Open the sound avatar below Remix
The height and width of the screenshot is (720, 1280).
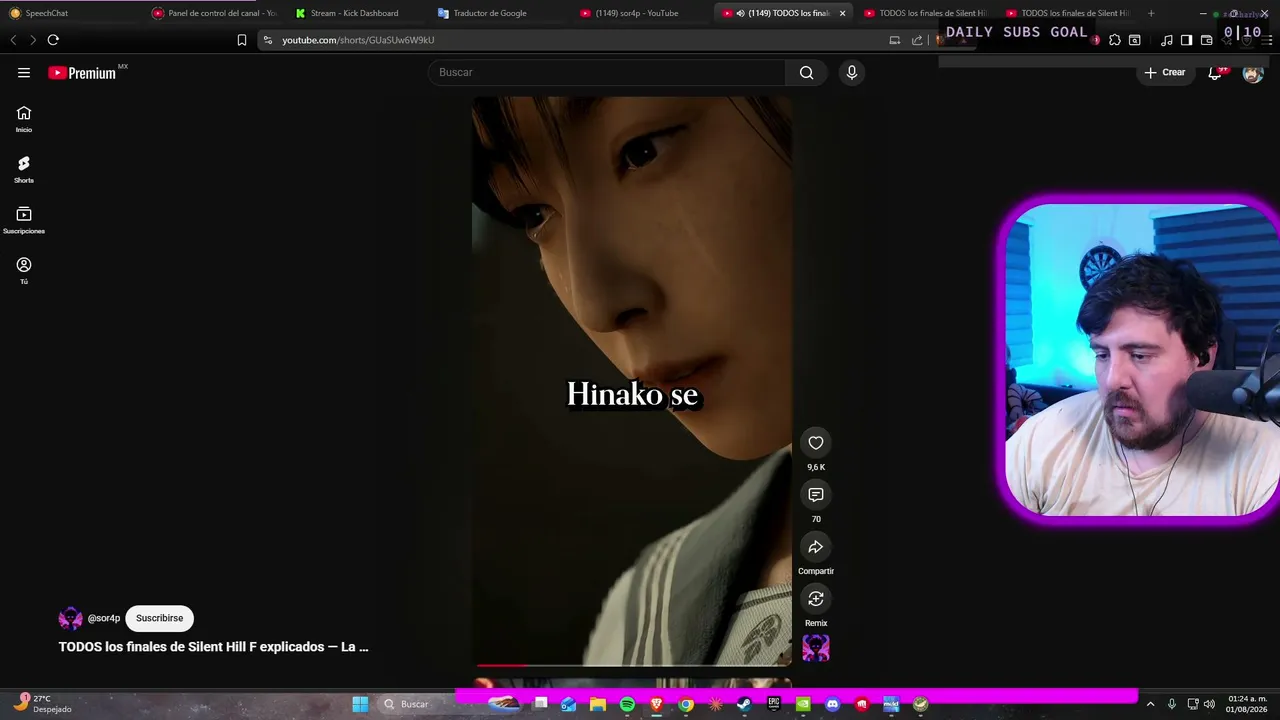pos(816,648)
